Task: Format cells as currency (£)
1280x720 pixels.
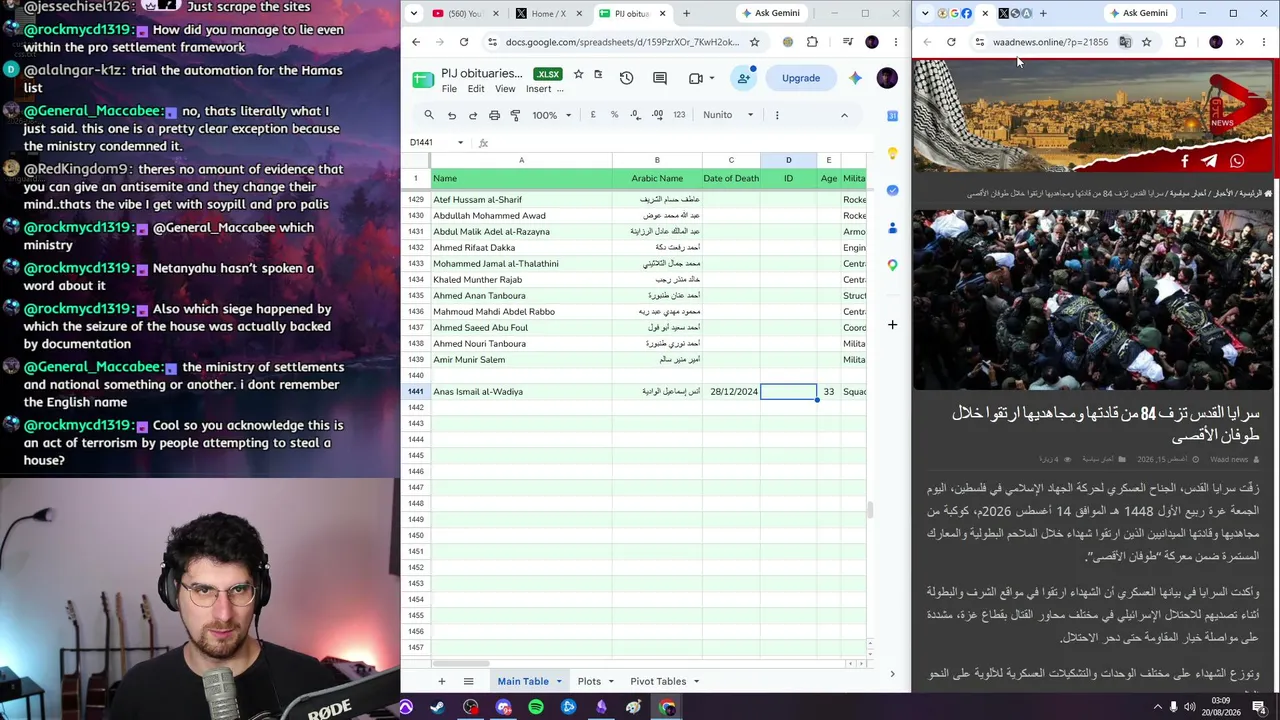Action: (593, 115)
